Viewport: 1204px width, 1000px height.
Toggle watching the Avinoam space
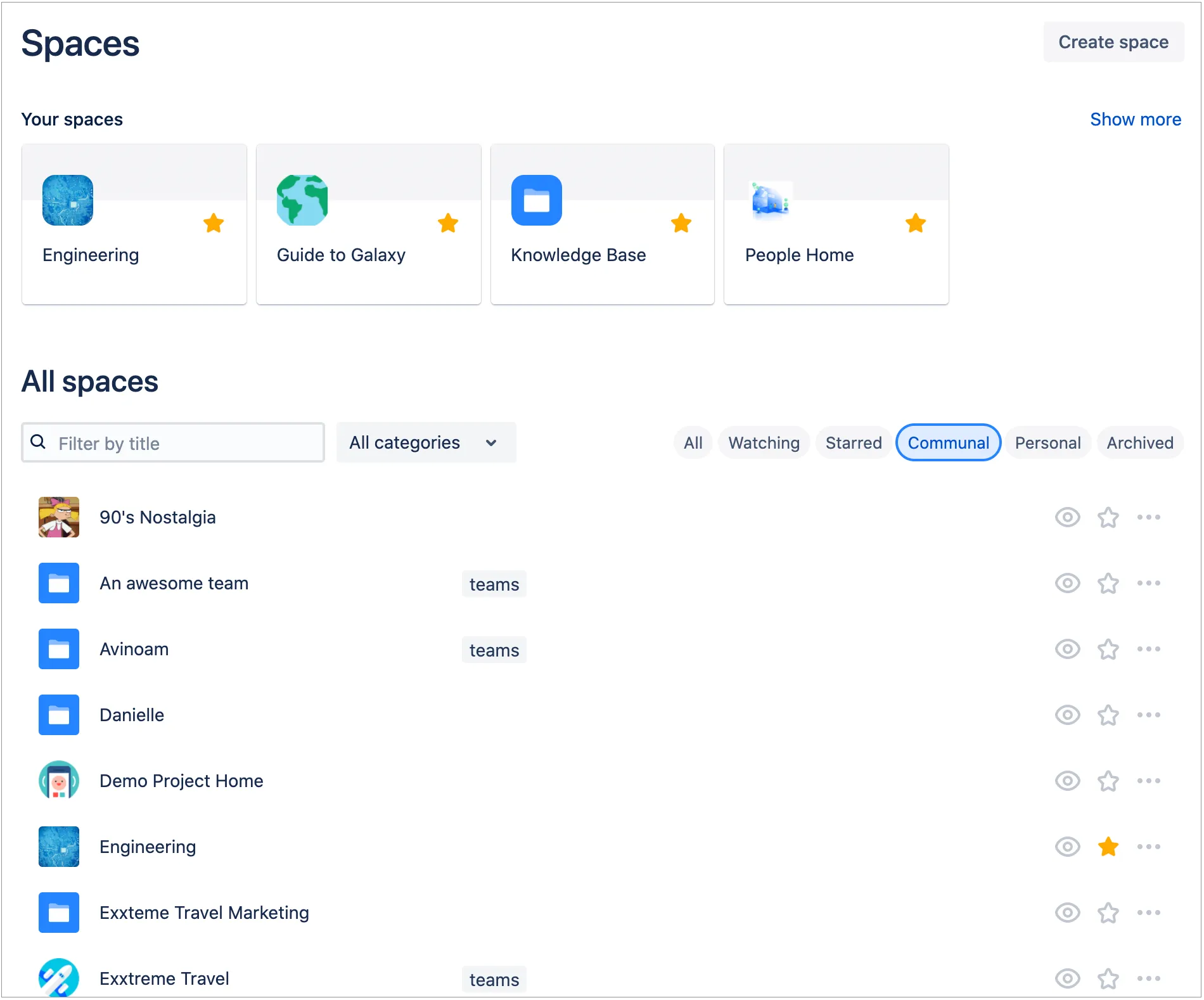[x=1068, y=649]
